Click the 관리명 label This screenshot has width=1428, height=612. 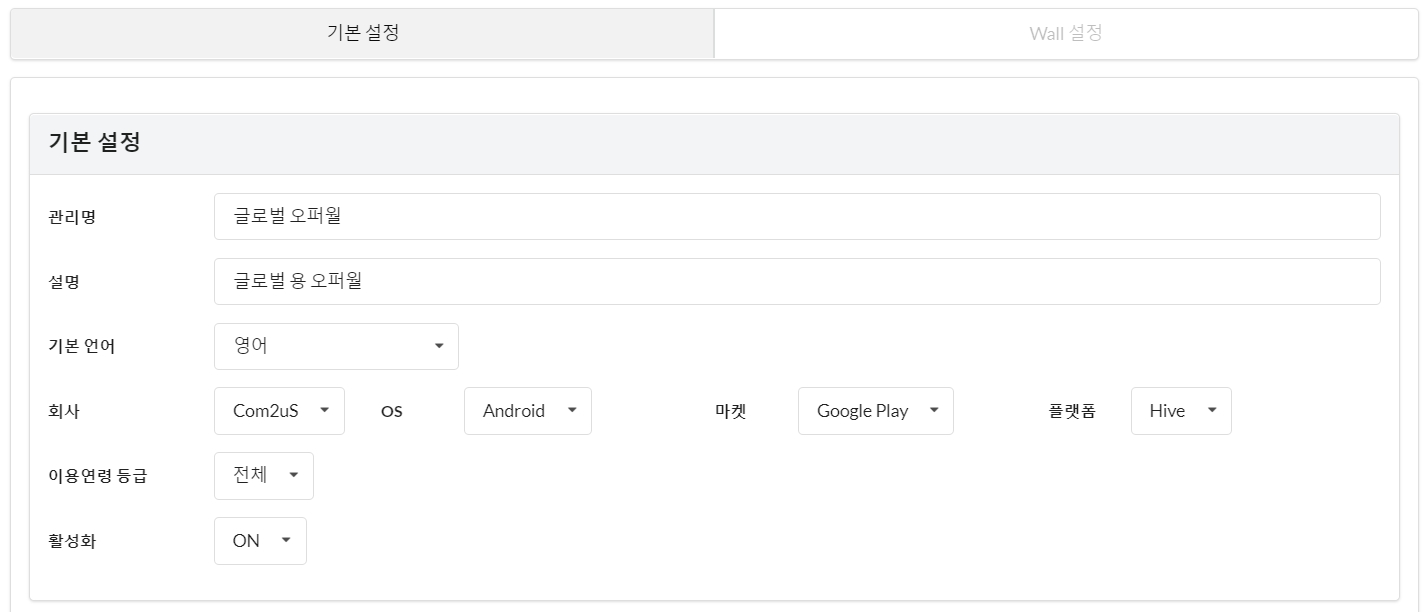tap(72, 217)
